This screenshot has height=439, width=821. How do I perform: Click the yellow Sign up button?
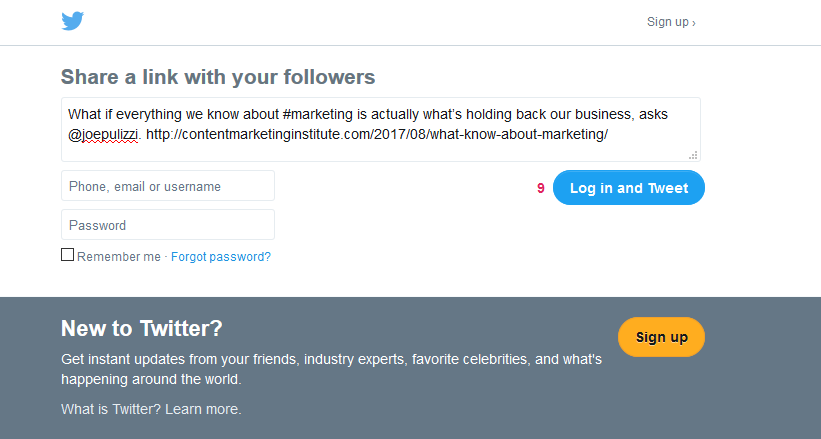(661, 337)
